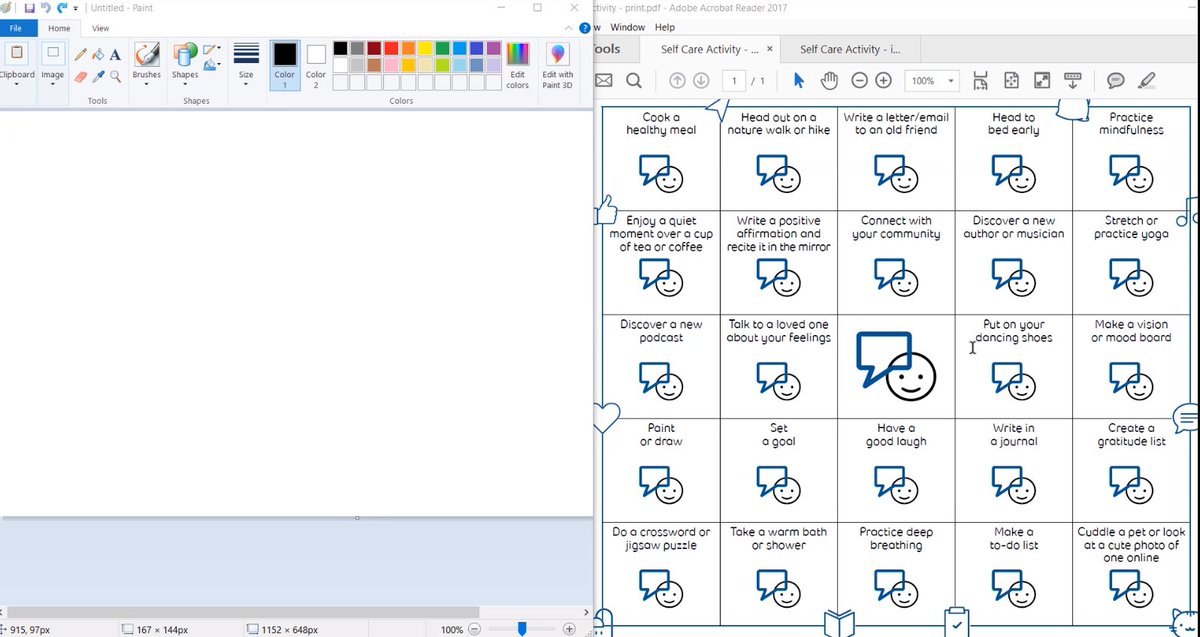Click Paint zoom out minus button
The height and width of the screenshot is (637, 1200).
tap(475, 629)
